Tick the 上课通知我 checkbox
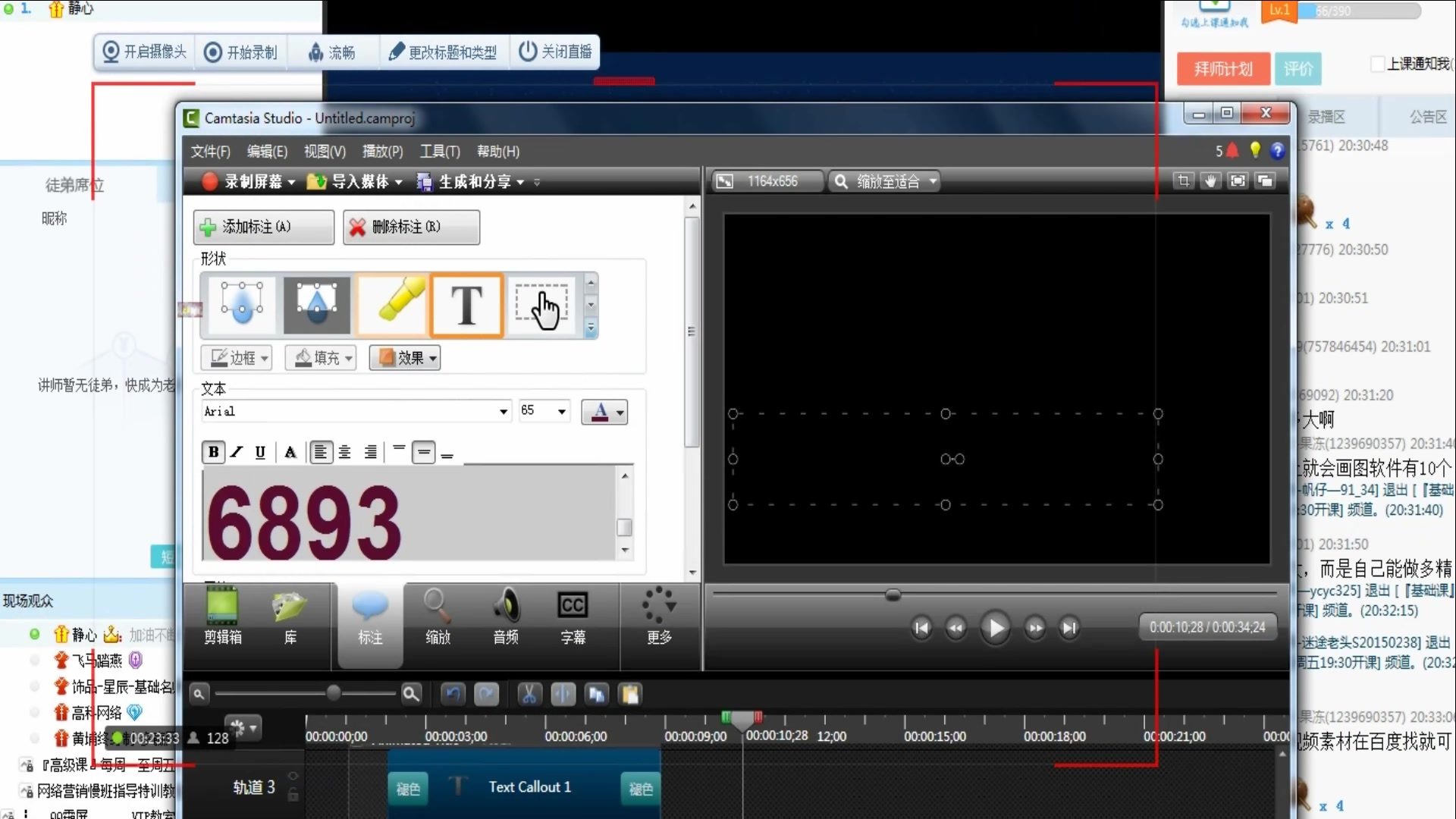1456x819 pixels. (1378, 64)
